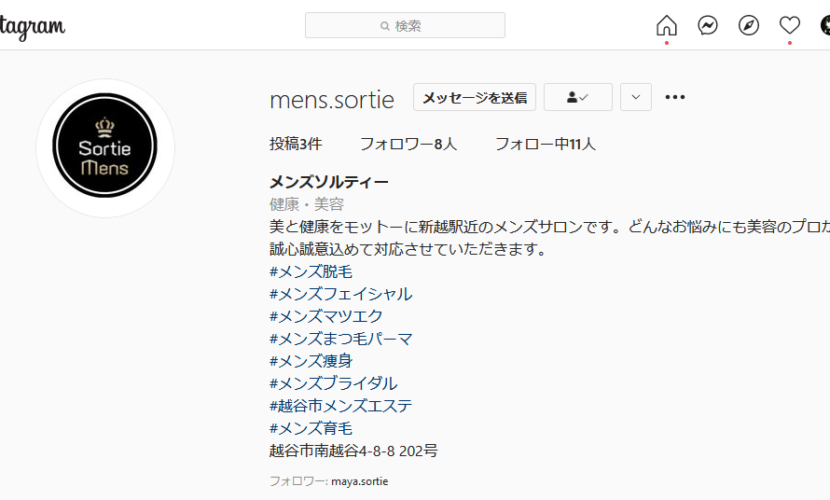Open the Explore compass icon
This screenshot has height=500, width=830.
click(x=748, y=25)
